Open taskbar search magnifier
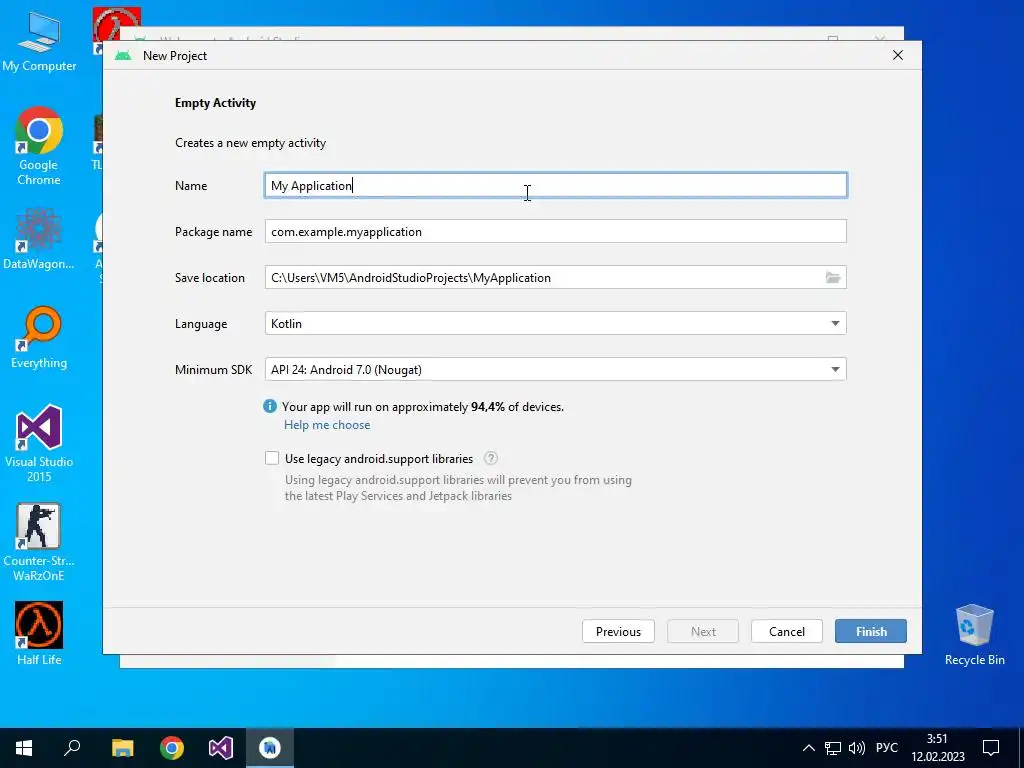The image size is (1024, 768). coord(72,748)
